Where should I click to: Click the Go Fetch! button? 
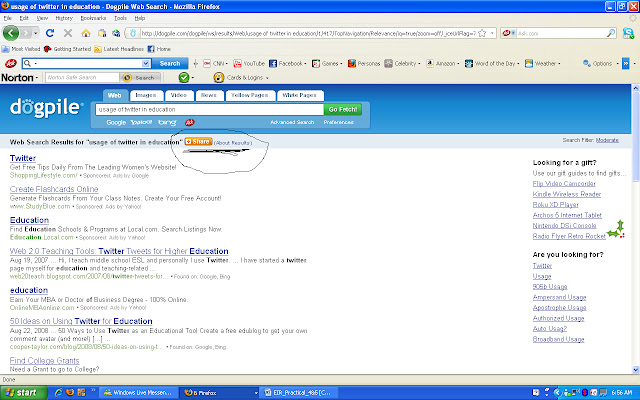click(343, 109)
